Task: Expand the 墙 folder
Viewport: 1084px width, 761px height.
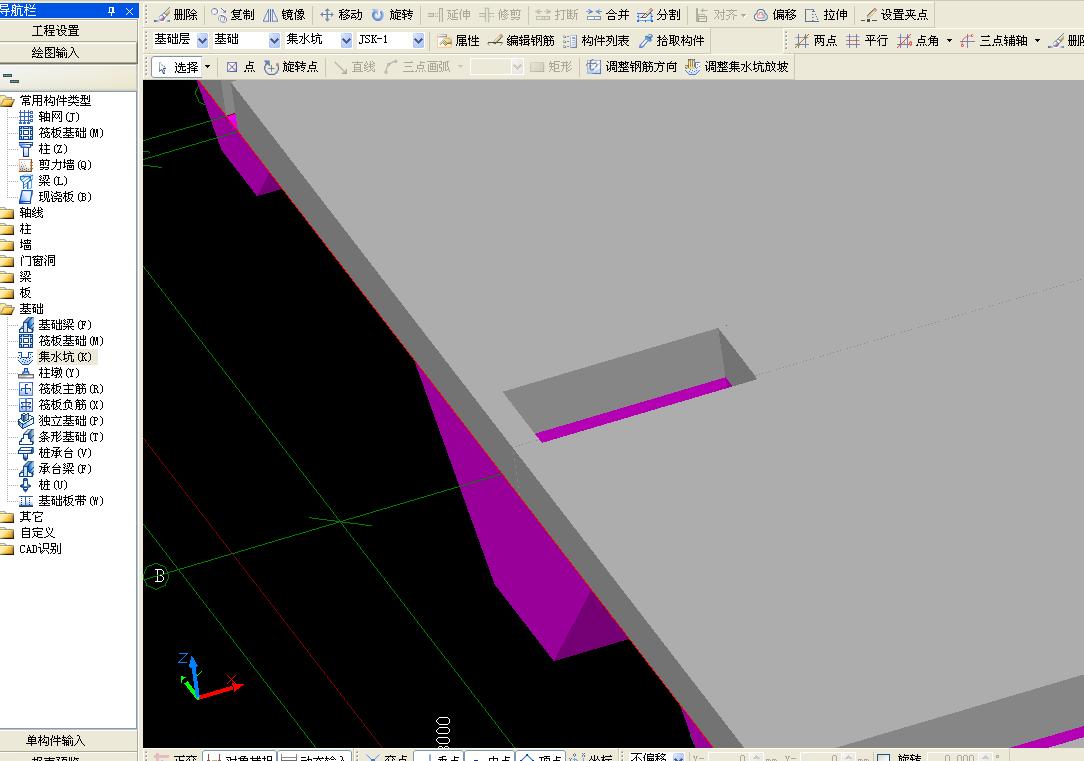Action: [x=8, y=245]
